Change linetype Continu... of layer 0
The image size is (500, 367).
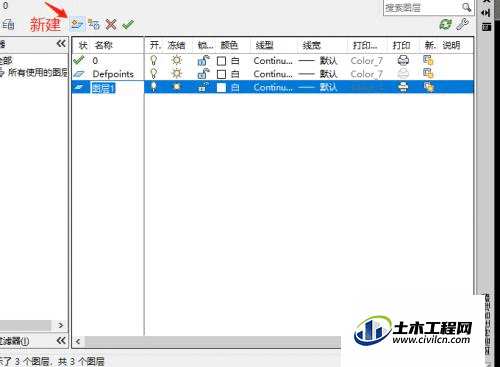click(273, 61)
